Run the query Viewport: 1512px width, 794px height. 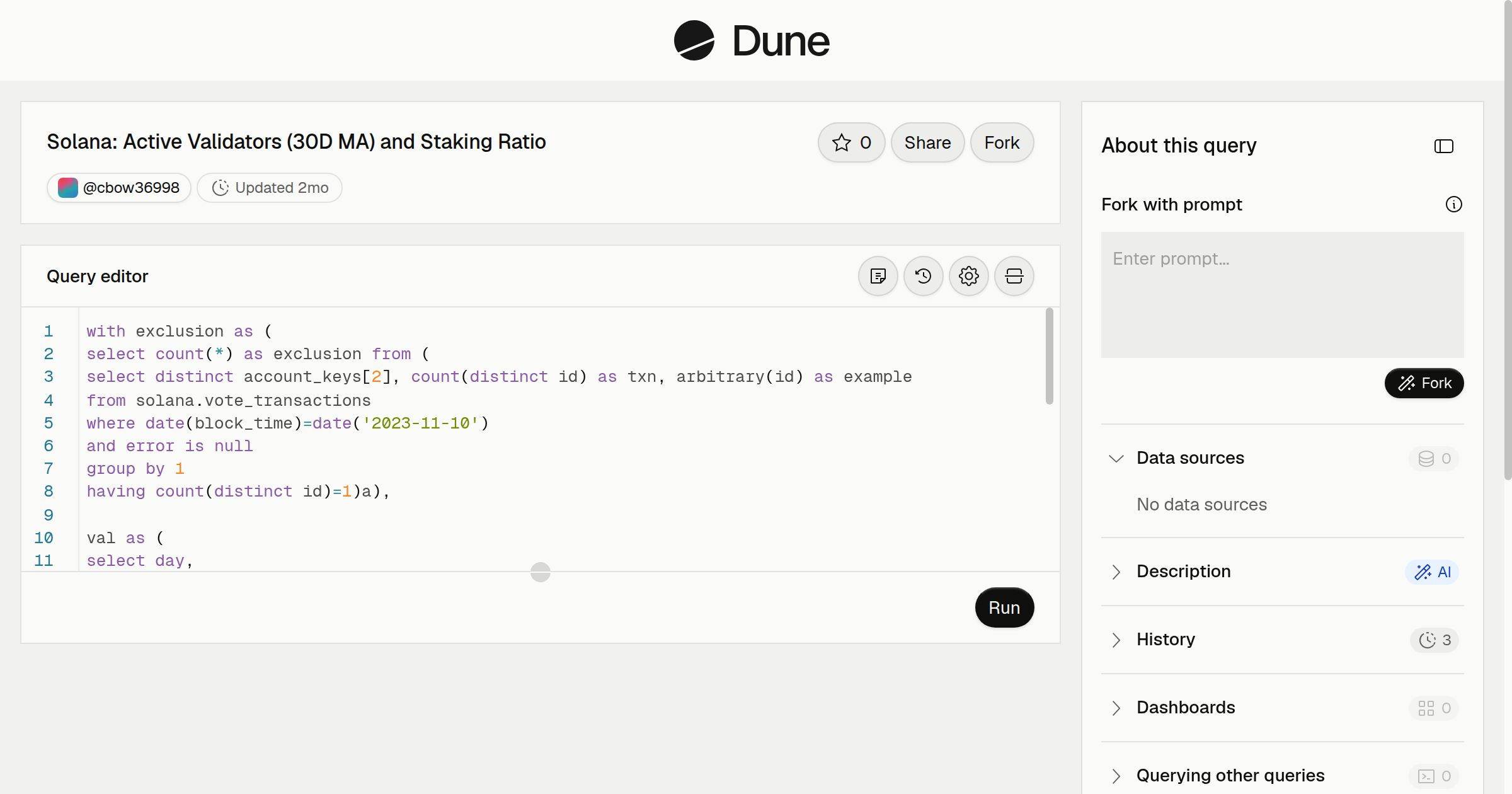point(1004,607)
